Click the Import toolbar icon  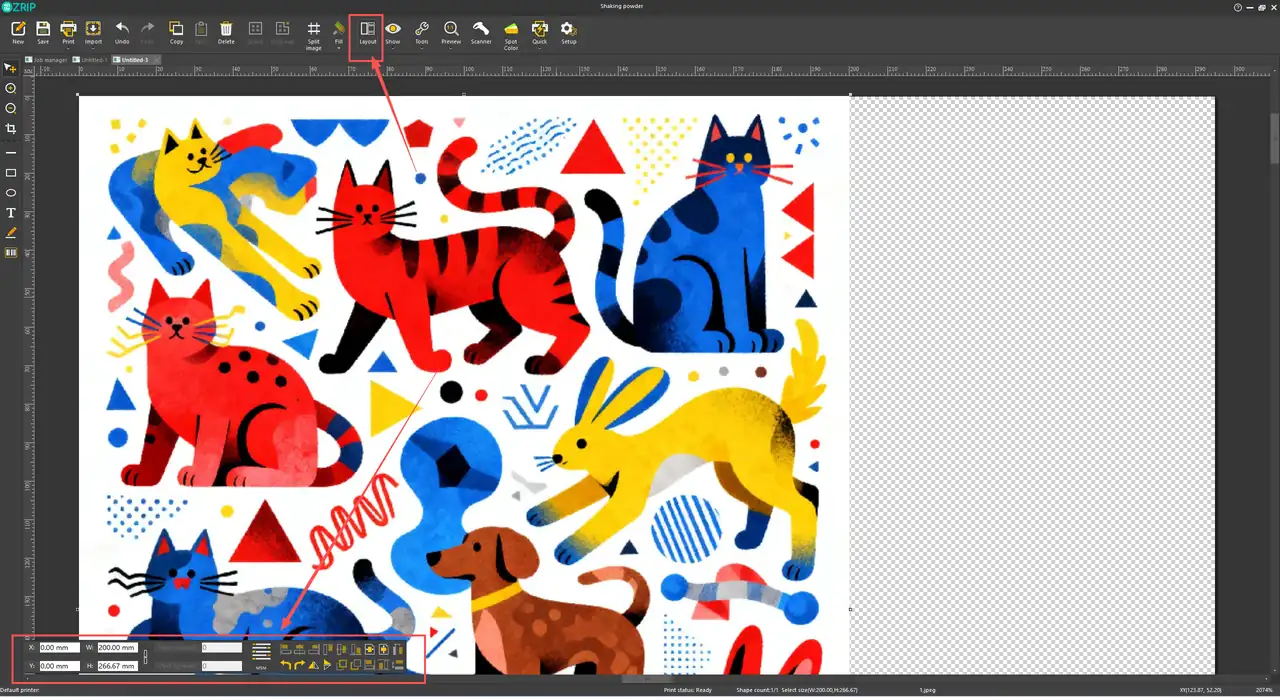(93, 32)
